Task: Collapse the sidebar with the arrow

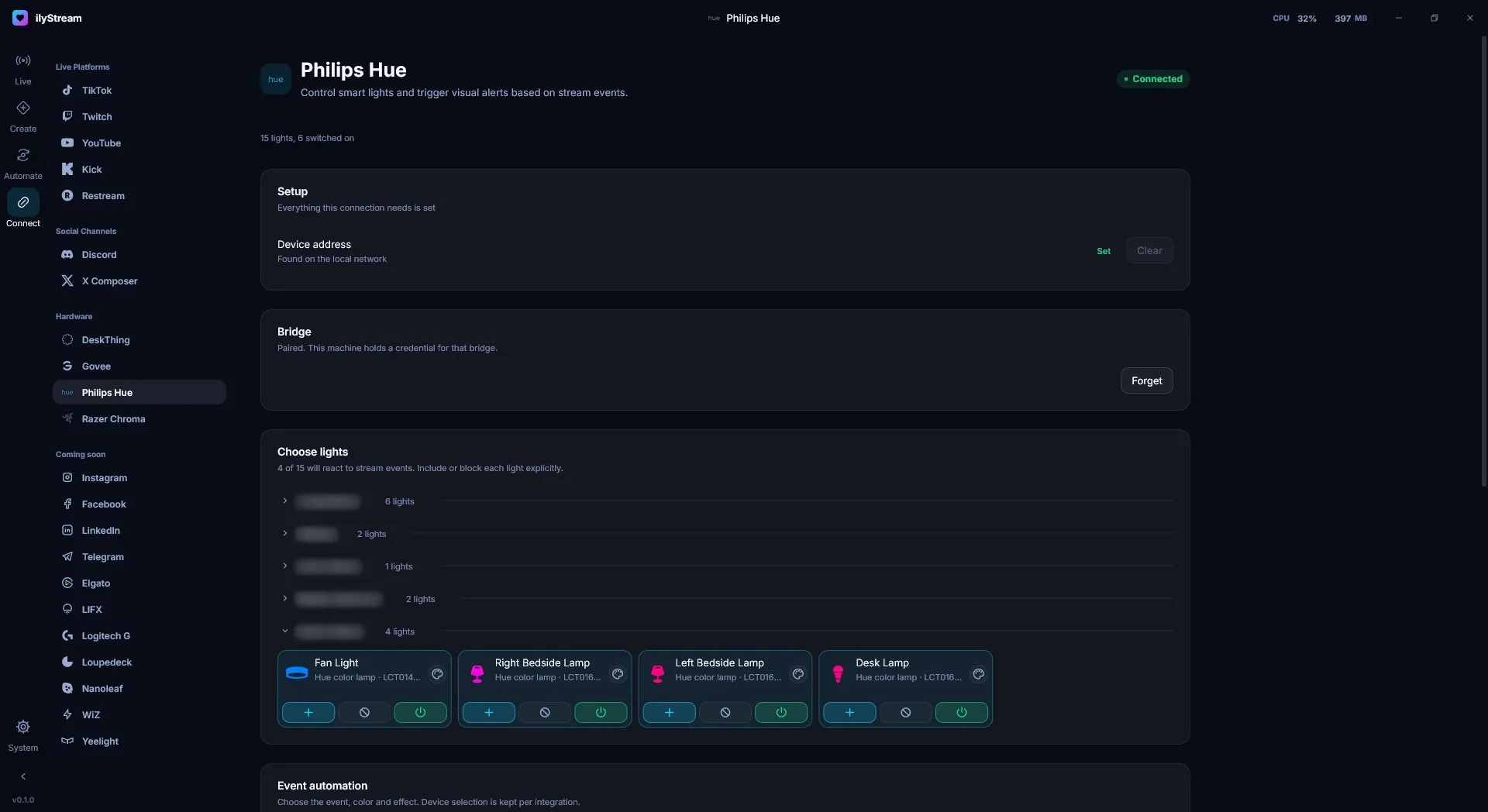Action: click(x=23, y=776)
